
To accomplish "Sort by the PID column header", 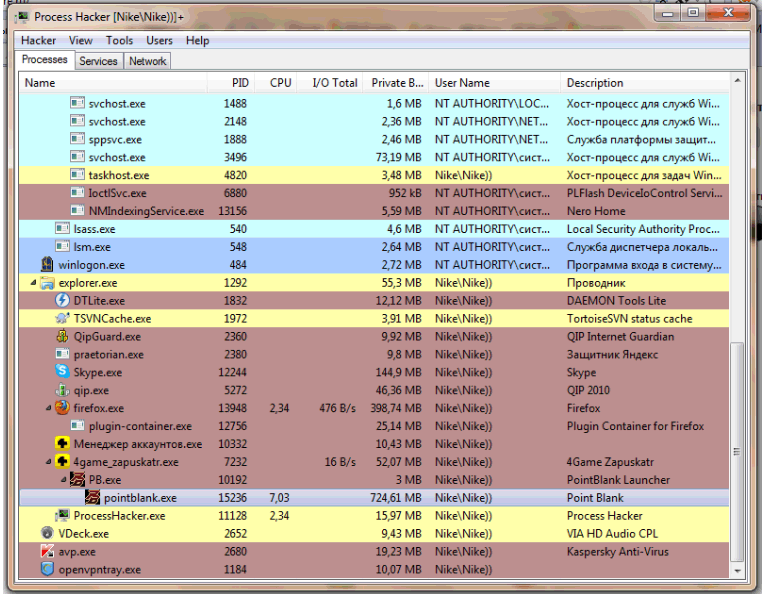I will 231,83.
